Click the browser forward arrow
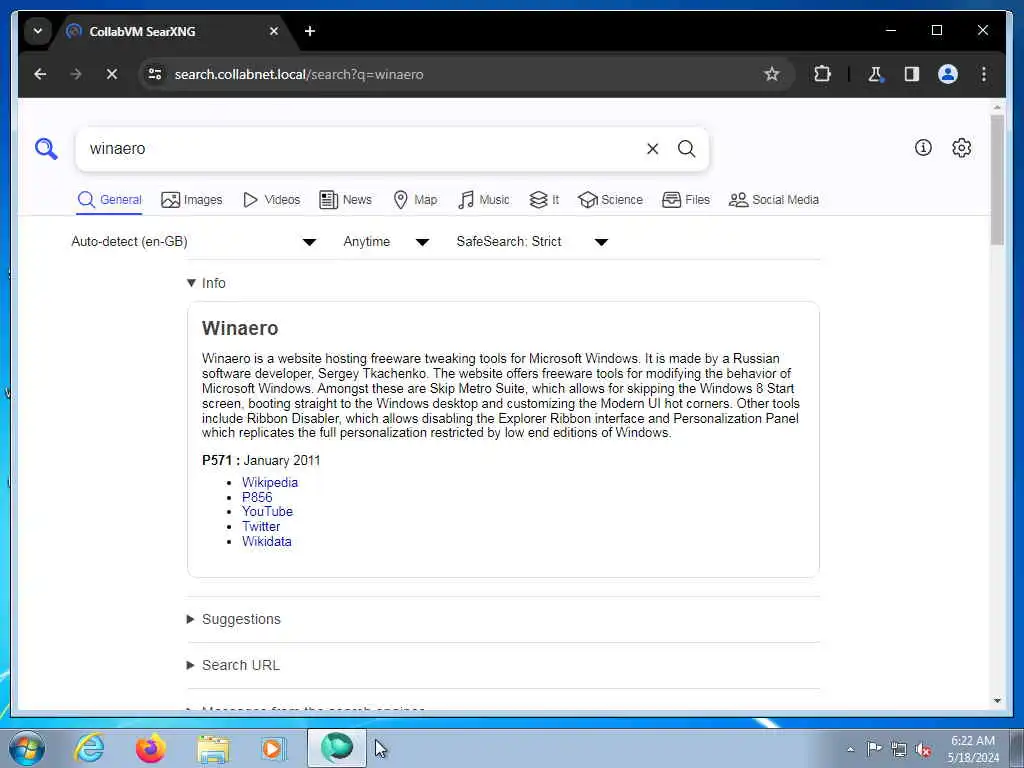This screenshot has width=1024, height=768. 76,74
